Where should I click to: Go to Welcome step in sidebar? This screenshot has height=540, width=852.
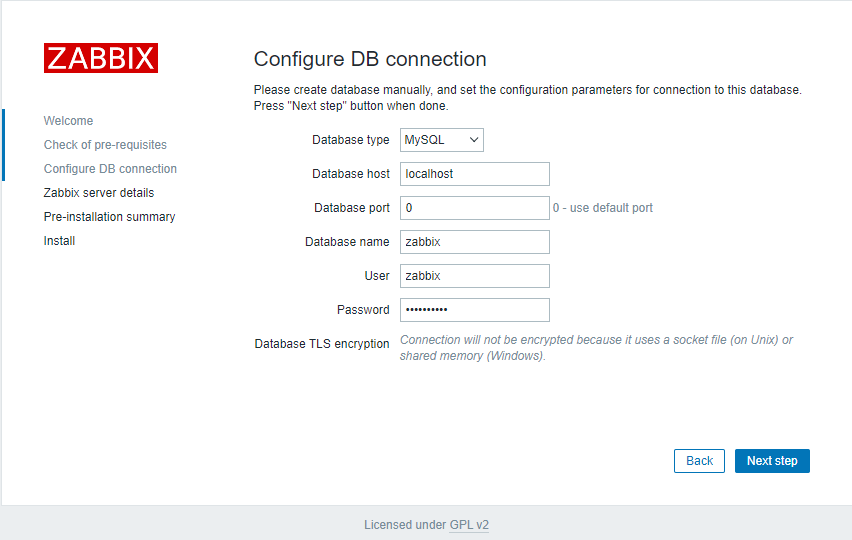68,121
